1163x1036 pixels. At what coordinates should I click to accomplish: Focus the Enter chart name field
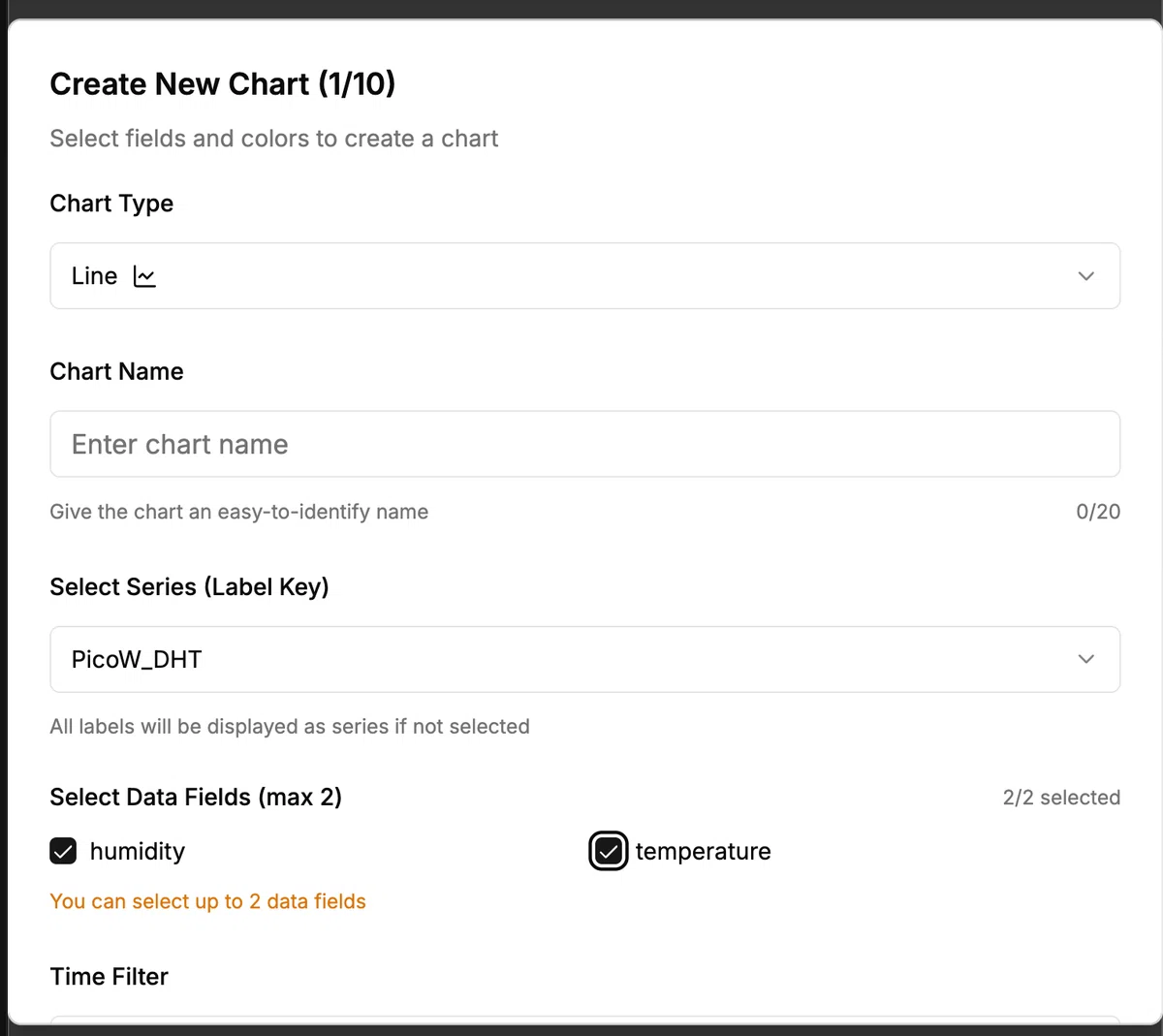tap(584, 444)
